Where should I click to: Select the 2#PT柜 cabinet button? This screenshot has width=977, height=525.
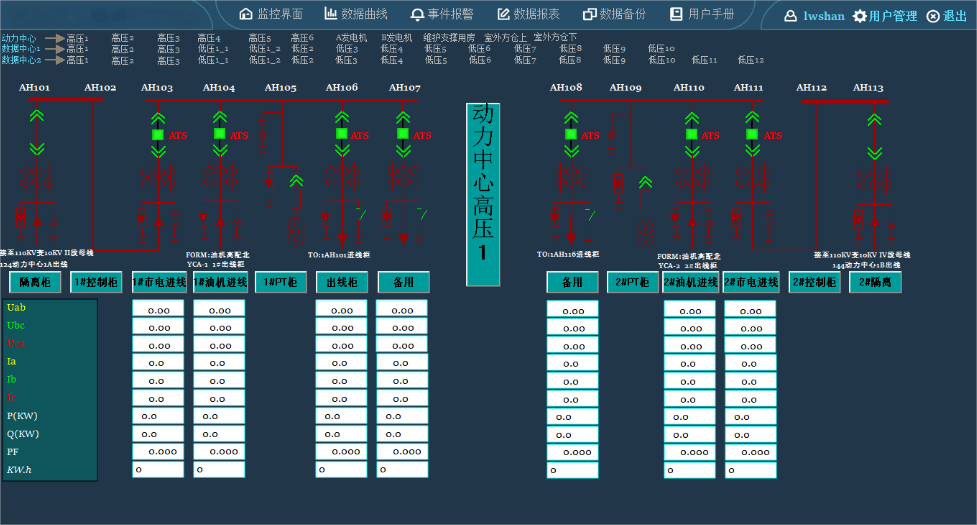[632, 282]
